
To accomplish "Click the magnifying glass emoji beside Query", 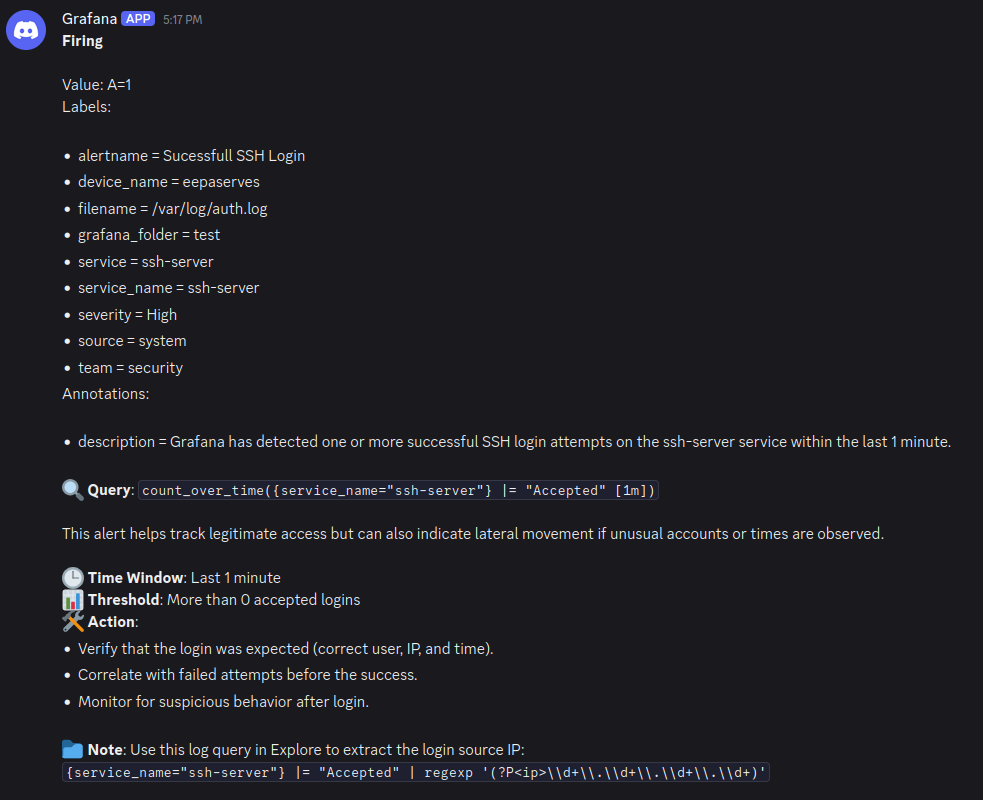I will pos(73,490).
